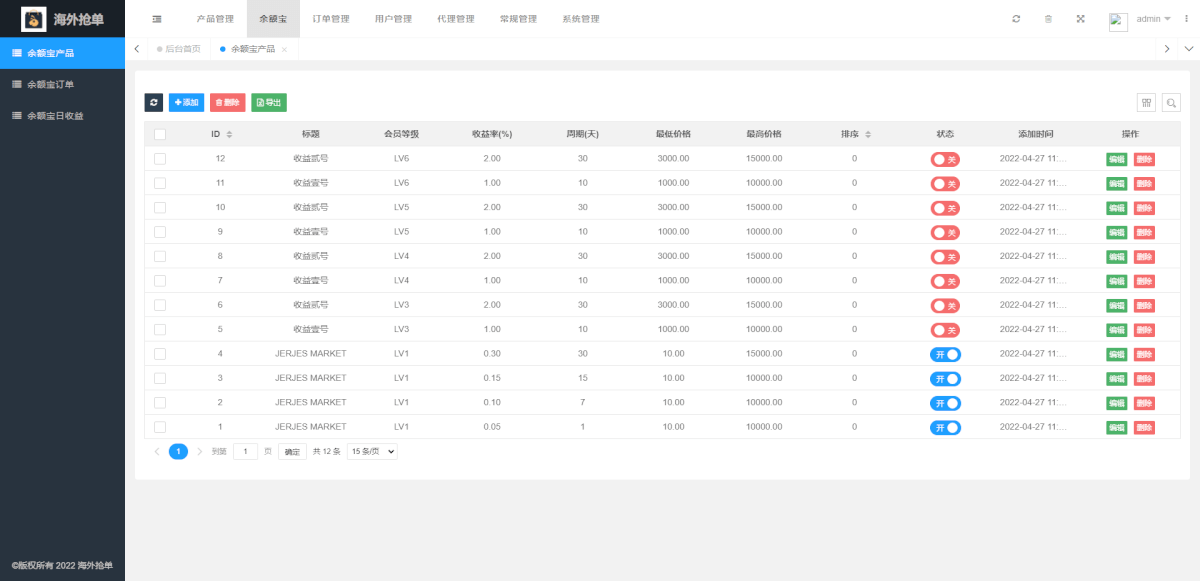Toggle status switch for ID 10
The image size is (1200, 581).
click(945, 208)
